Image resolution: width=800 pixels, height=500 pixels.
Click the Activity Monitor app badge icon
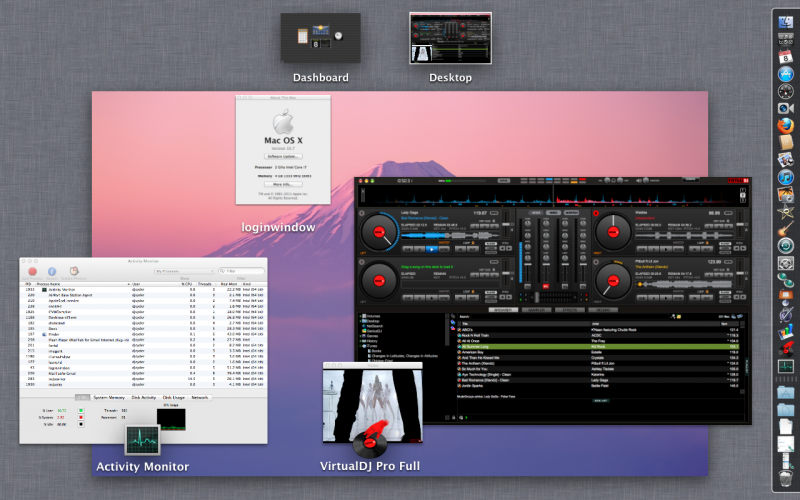143,440
